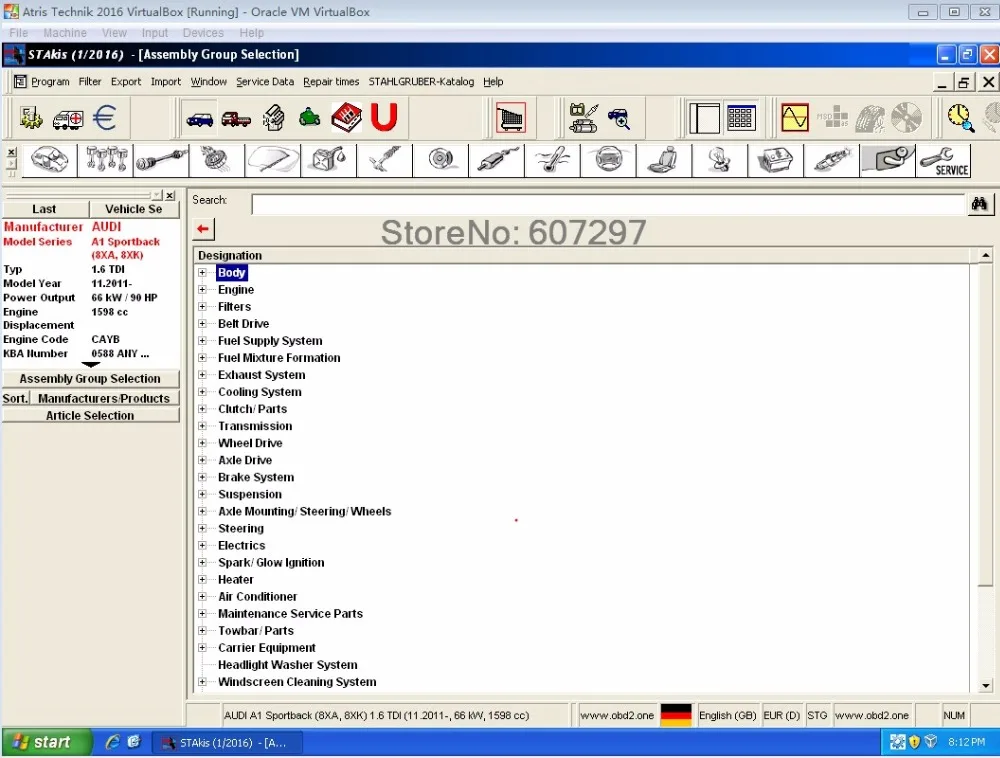The image size is (1000, 758).
Task: Select Maintenance Service Parts row
Action: 290,614
